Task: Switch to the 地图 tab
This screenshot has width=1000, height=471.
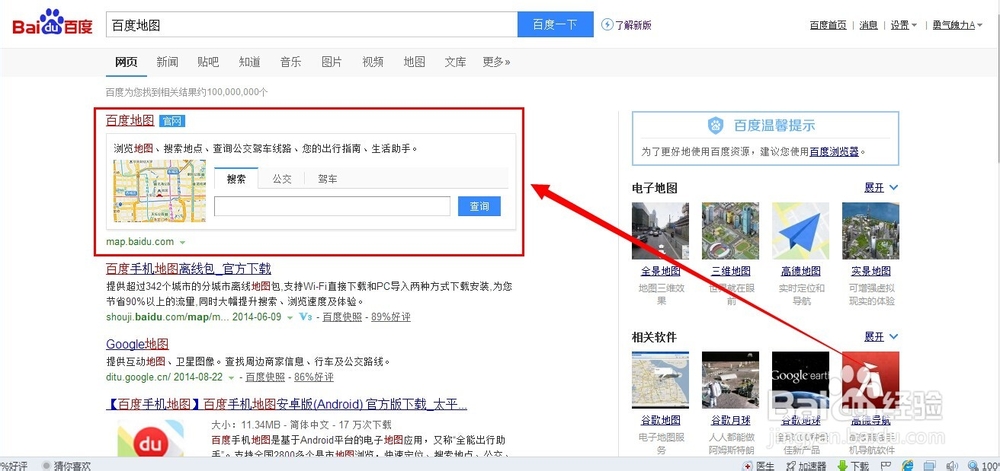Action: [414, 62]
